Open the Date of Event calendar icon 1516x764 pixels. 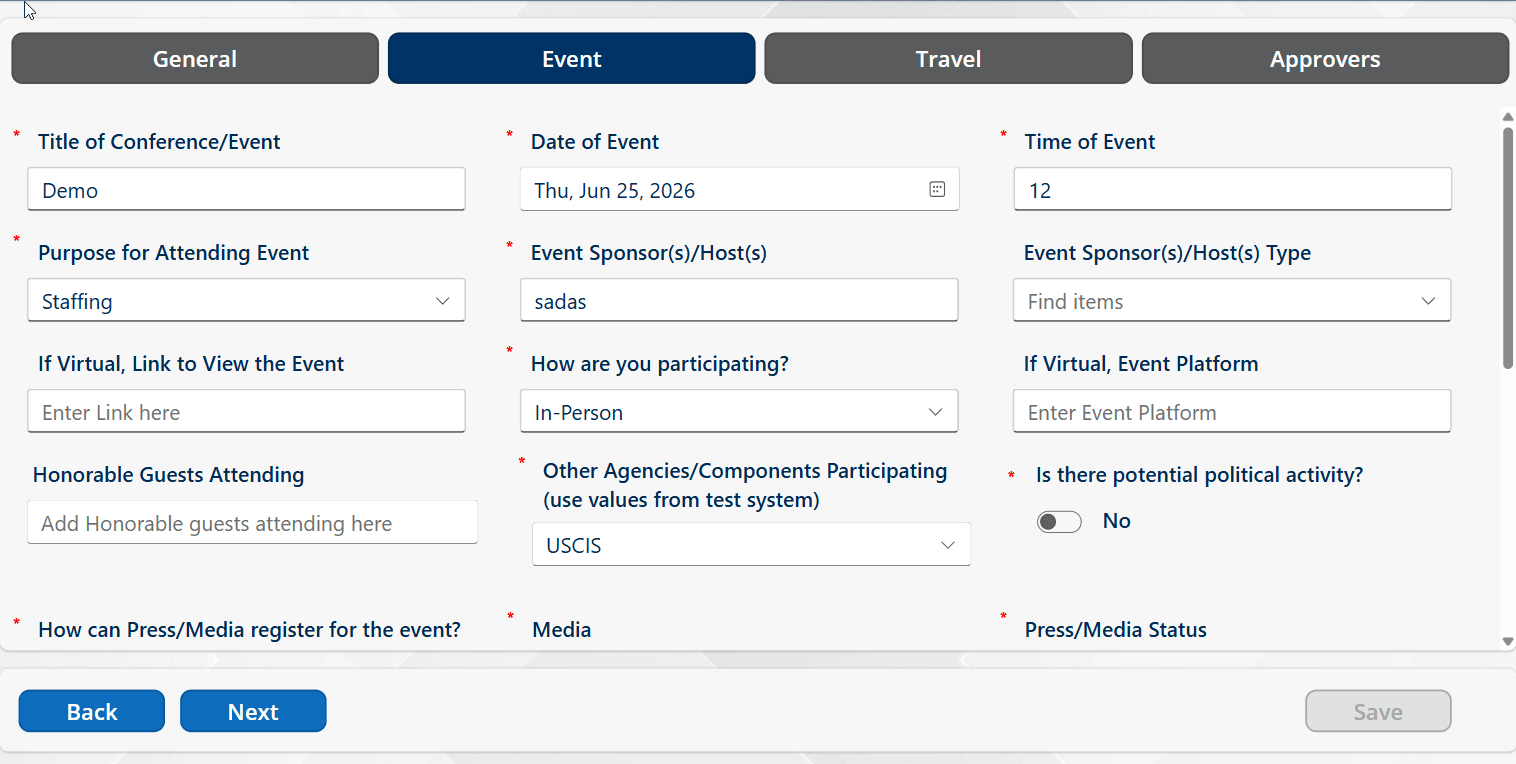pos(937,189)
